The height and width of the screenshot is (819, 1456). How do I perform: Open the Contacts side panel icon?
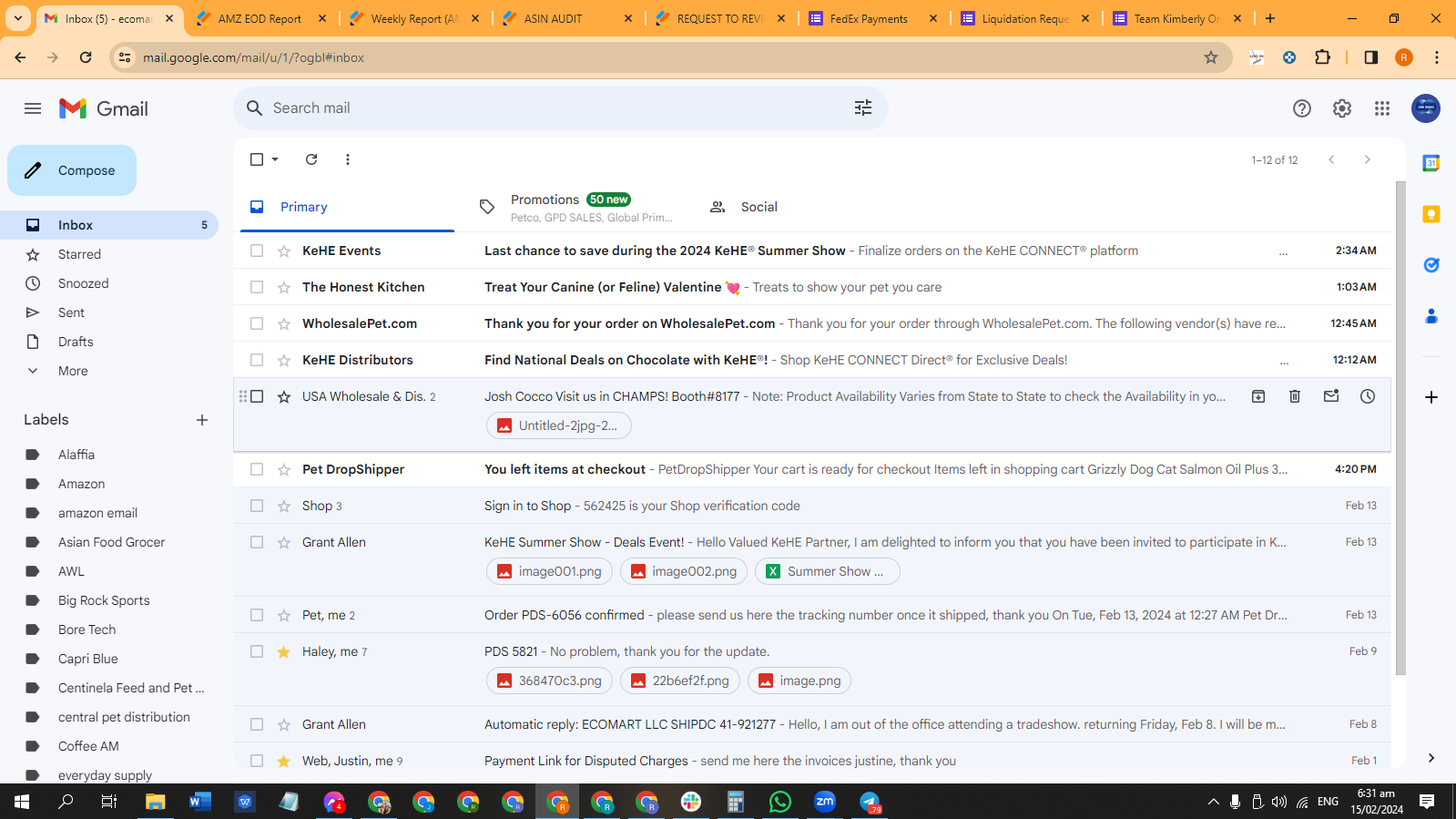pos(1431,316)
